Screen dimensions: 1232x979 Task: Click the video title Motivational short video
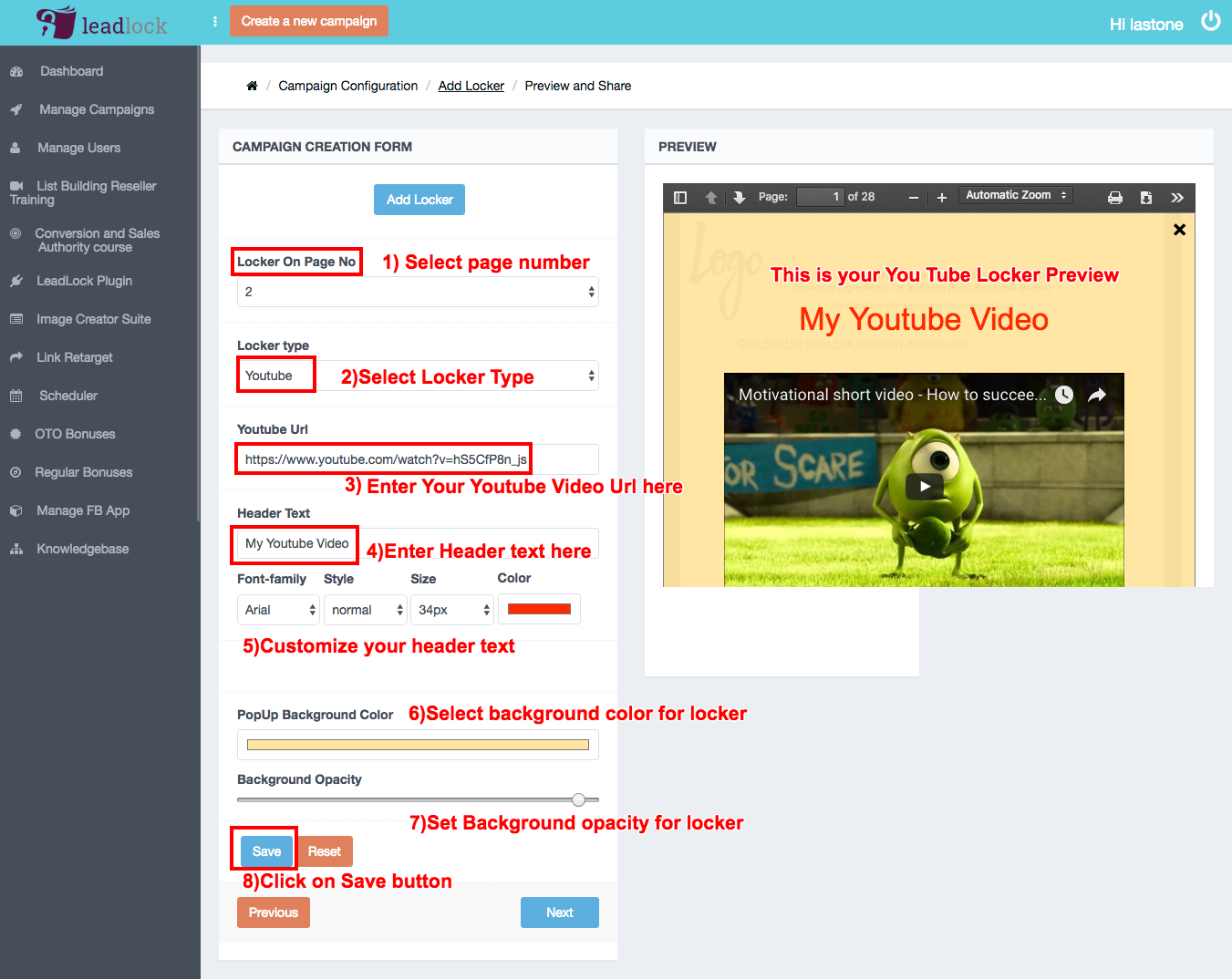coord(892,395)
